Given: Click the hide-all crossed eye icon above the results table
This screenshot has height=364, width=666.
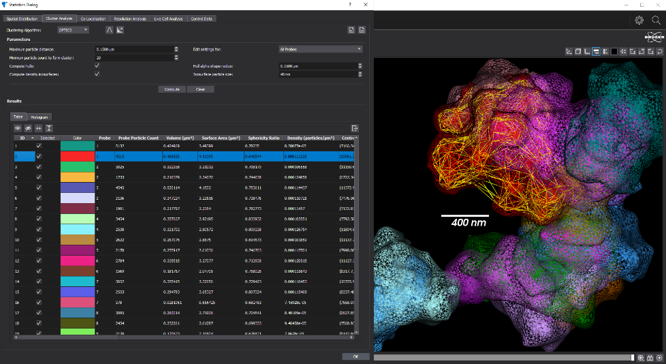Looking at the screenshot, I should tap(28, 128).
